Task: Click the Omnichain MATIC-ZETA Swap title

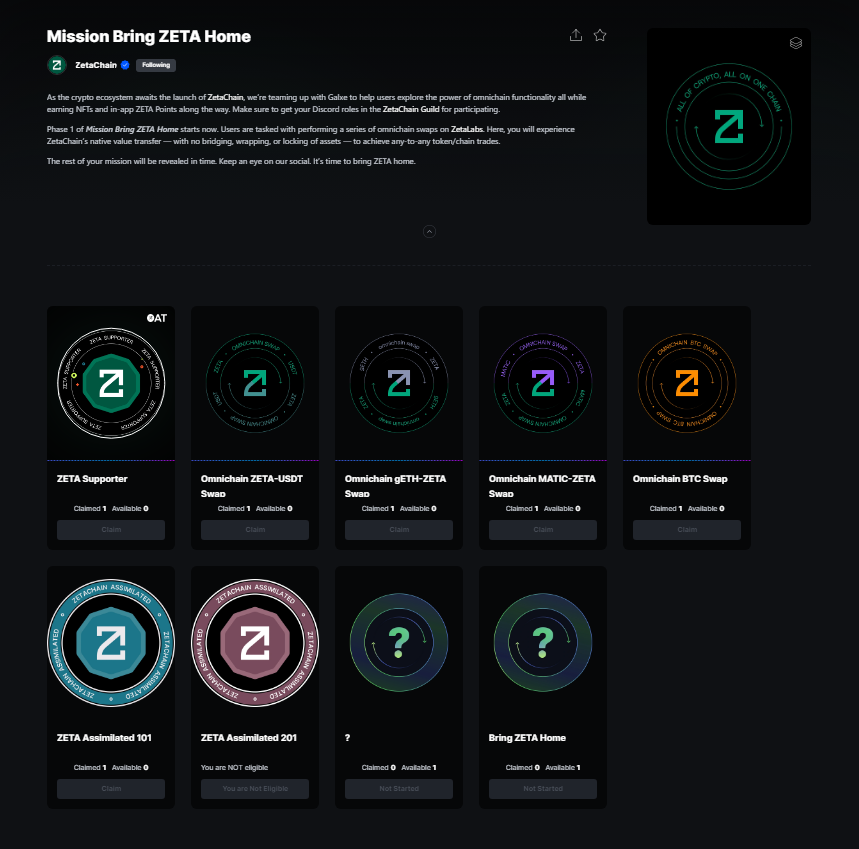Action: click(542, 486)
